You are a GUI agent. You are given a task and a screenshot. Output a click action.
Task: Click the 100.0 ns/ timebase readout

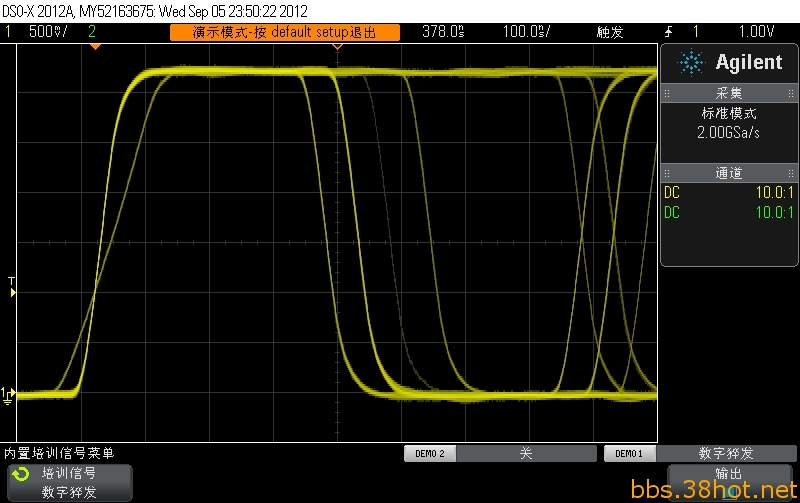coord(527,32)
